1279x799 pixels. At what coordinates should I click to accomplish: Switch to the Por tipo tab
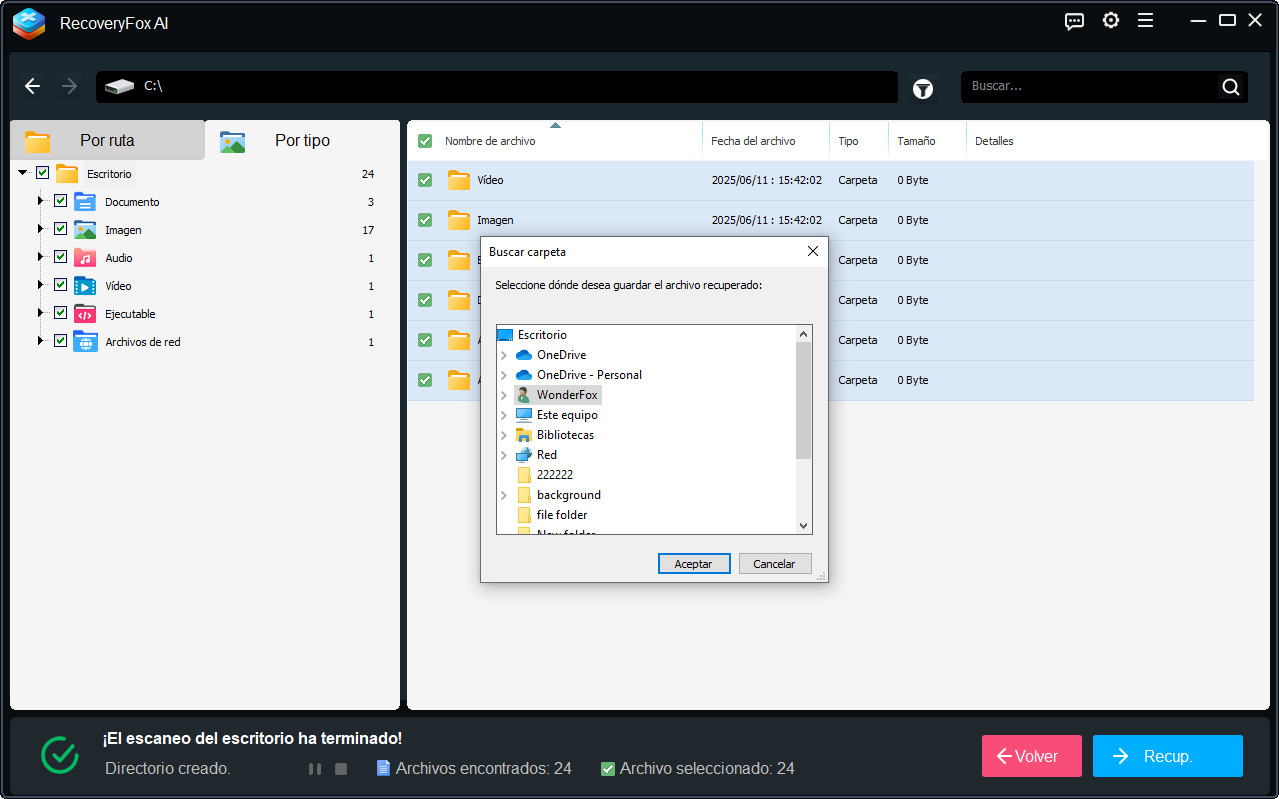pyautogui.click(x=302, y=141)
